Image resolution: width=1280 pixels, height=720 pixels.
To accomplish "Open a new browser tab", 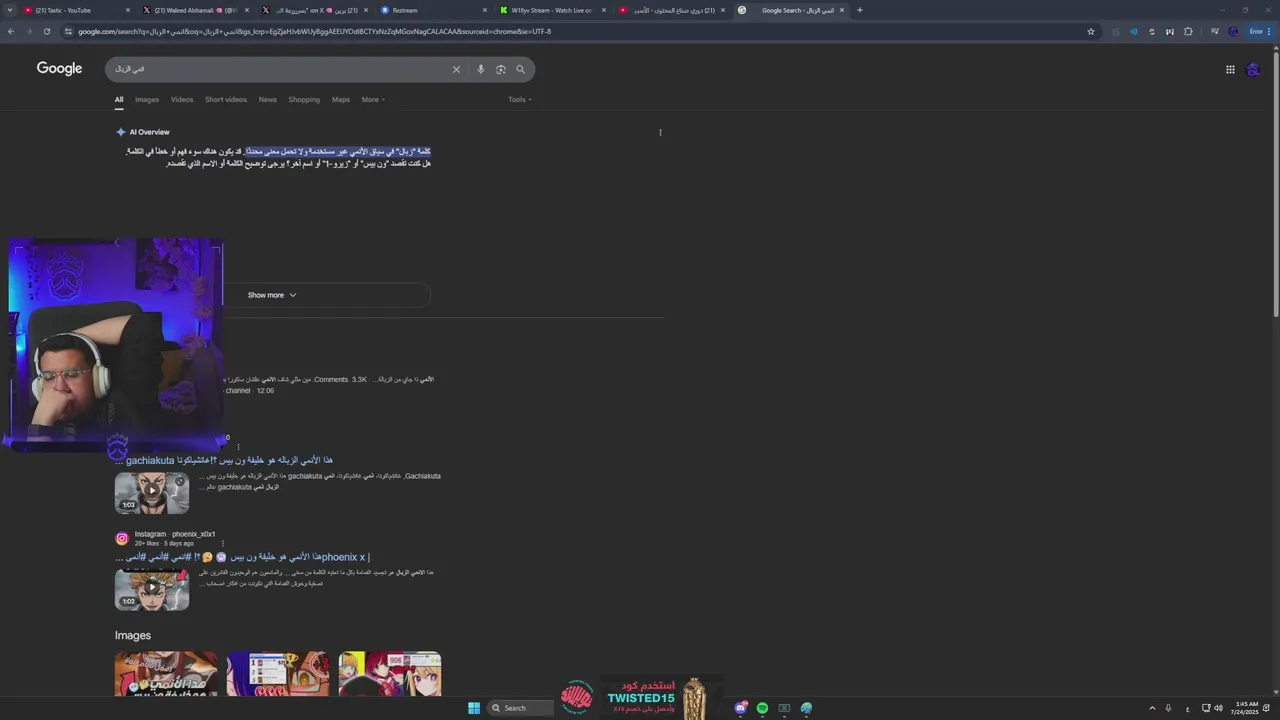I will point(860,10).
